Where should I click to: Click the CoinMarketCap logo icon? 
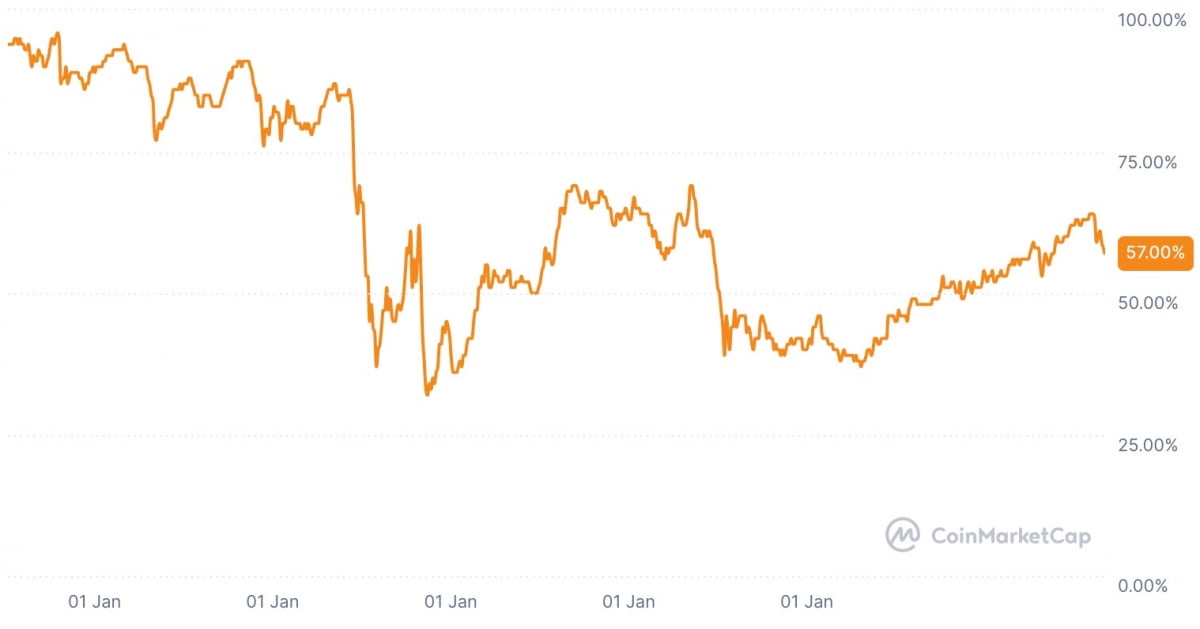coord(902,535)
